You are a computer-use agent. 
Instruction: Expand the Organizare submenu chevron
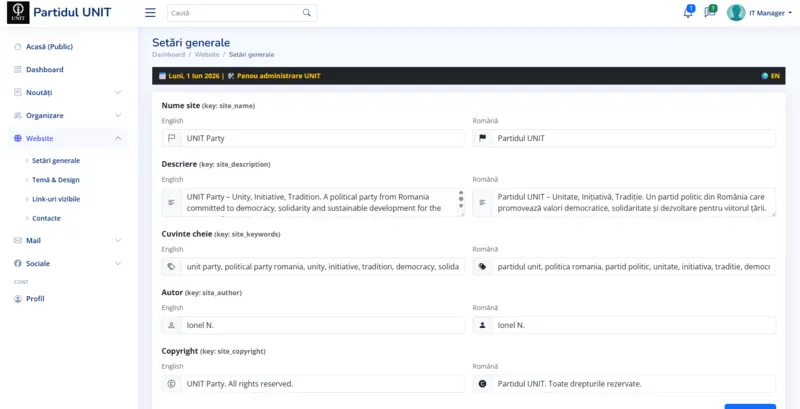pos(118,115)
